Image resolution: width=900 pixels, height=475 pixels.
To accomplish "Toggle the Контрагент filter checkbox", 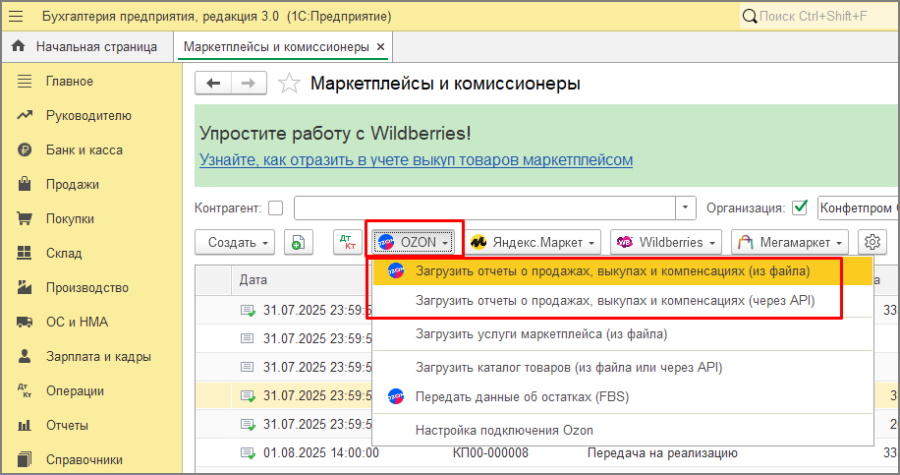I will (276, 208).
